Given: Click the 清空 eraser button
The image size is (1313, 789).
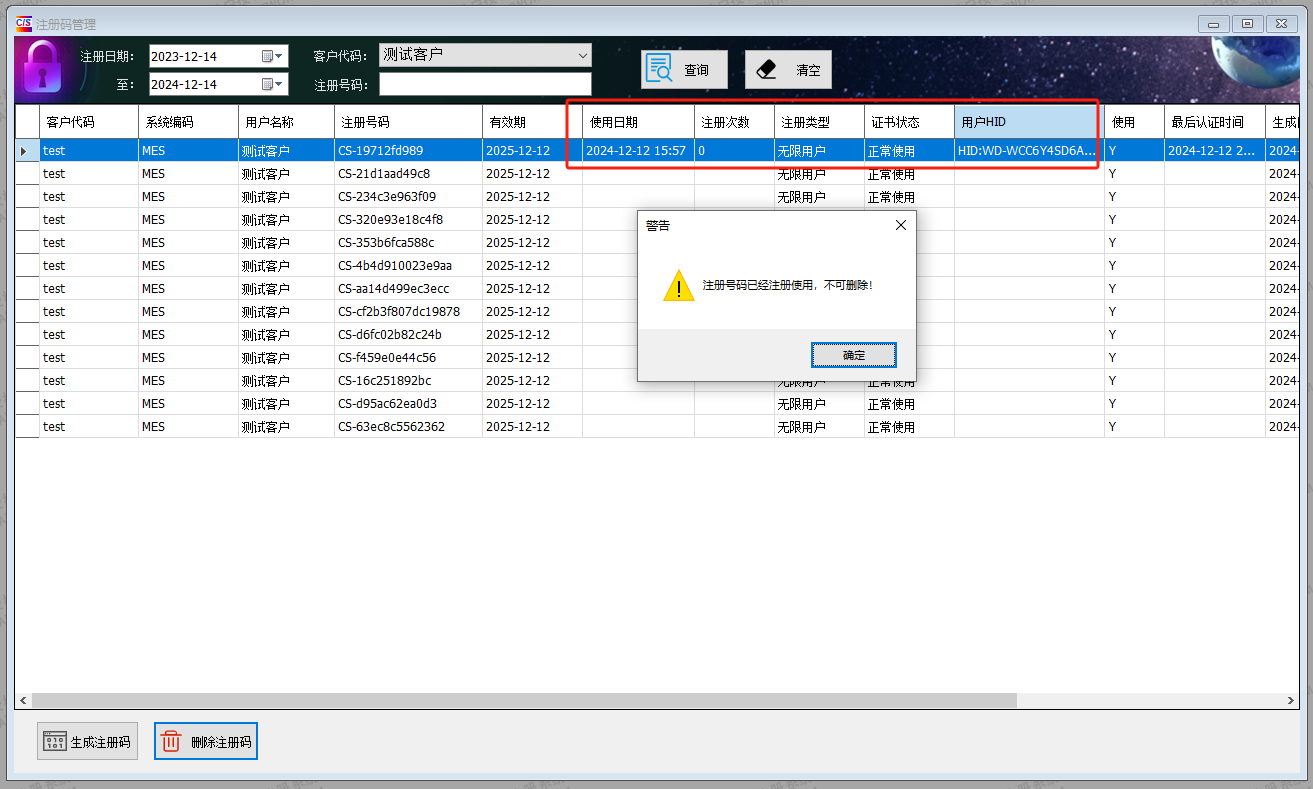Looking at the screenshot, I should coord(788,70).
